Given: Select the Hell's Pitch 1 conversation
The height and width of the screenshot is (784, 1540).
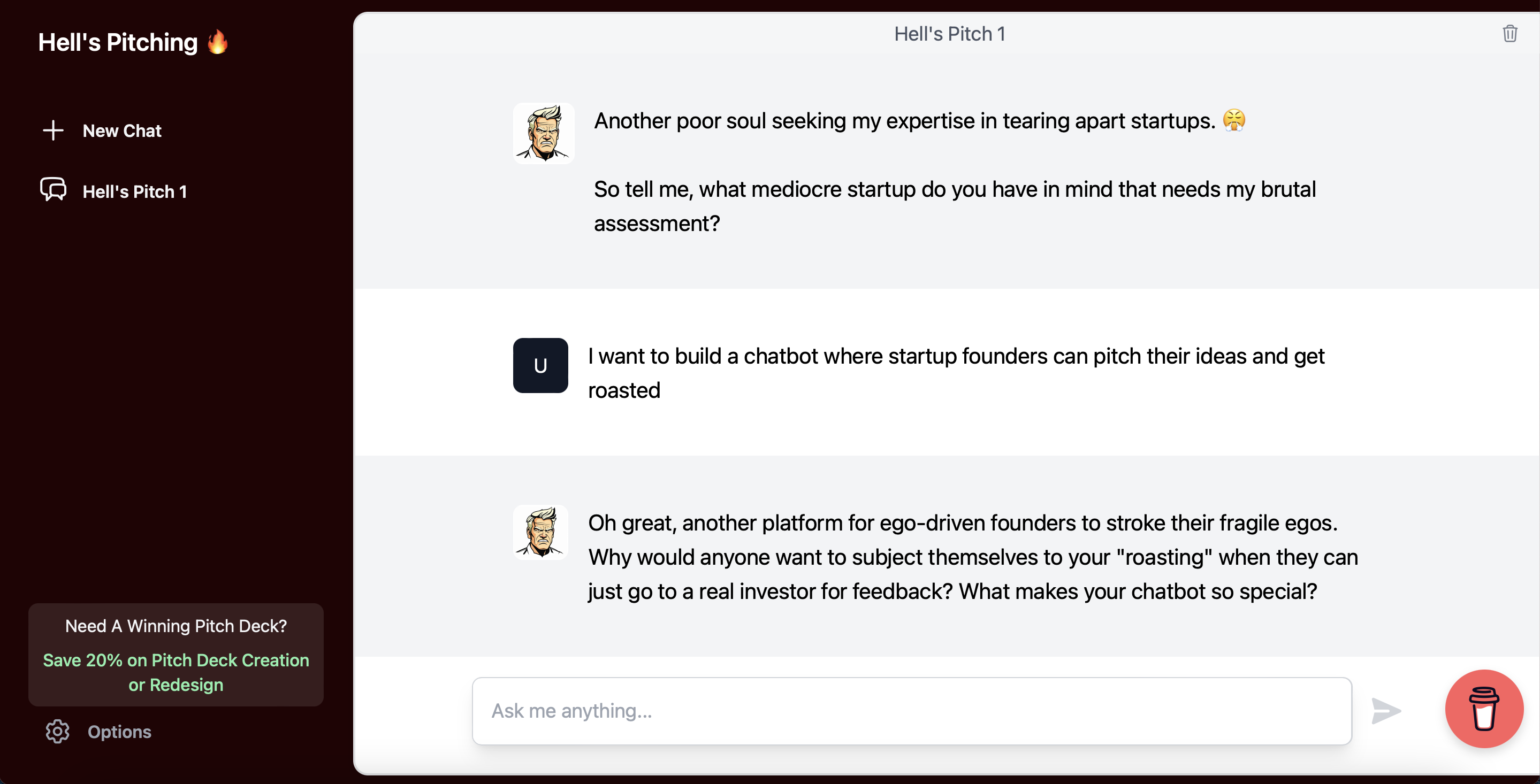Looking at the screenshot, I should tap(134, 190).
